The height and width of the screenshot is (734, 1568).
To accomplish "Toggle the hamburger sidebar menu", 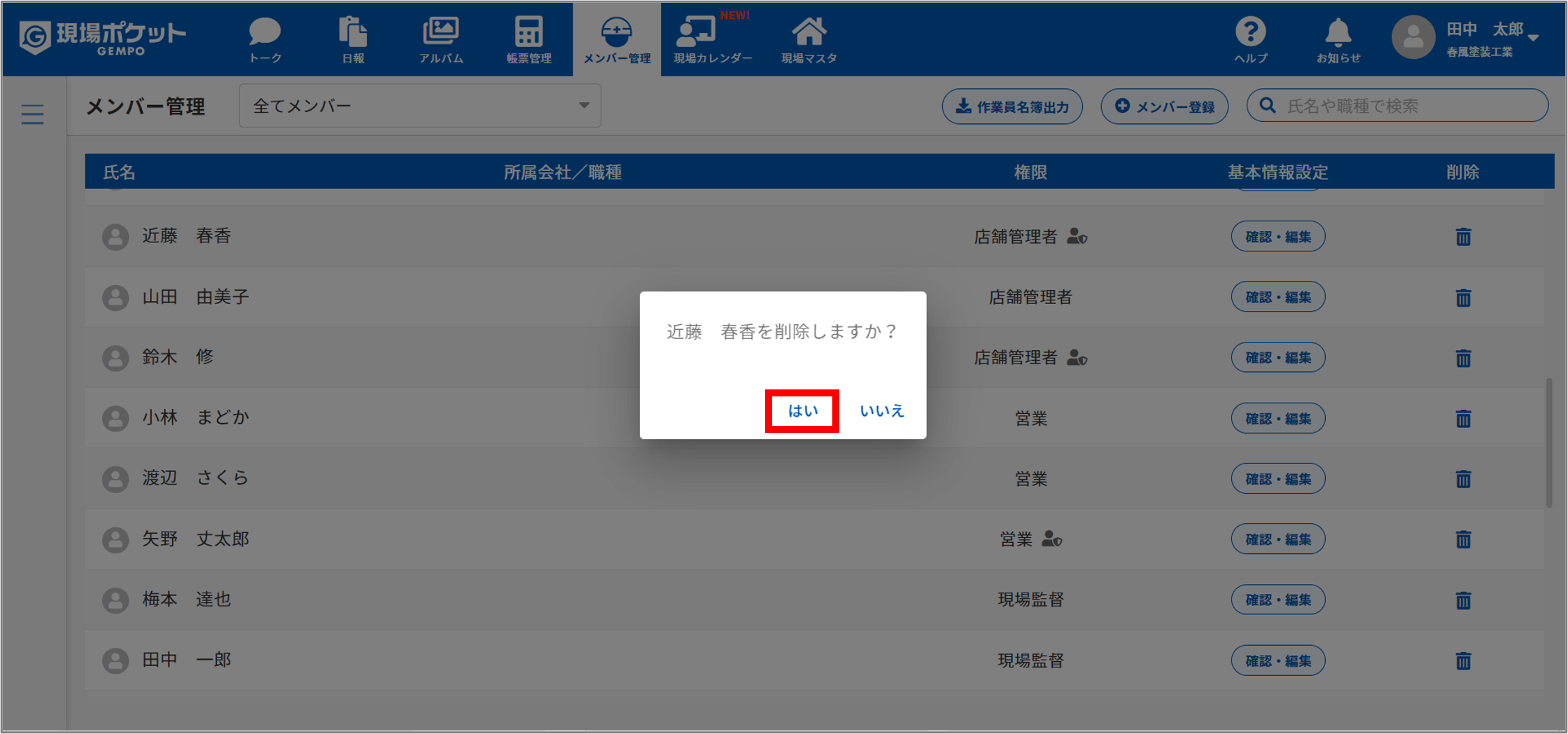I will [x=32, y=114].
